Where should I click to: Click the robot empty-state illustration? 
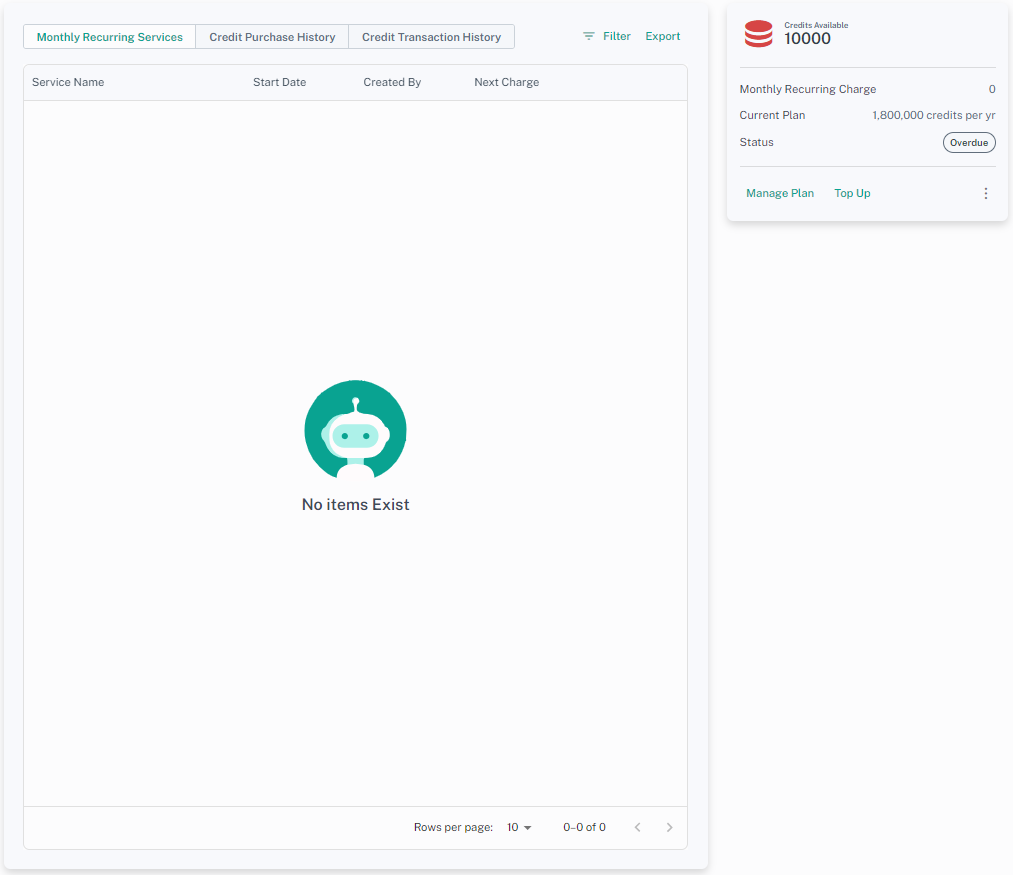(355, 430)
